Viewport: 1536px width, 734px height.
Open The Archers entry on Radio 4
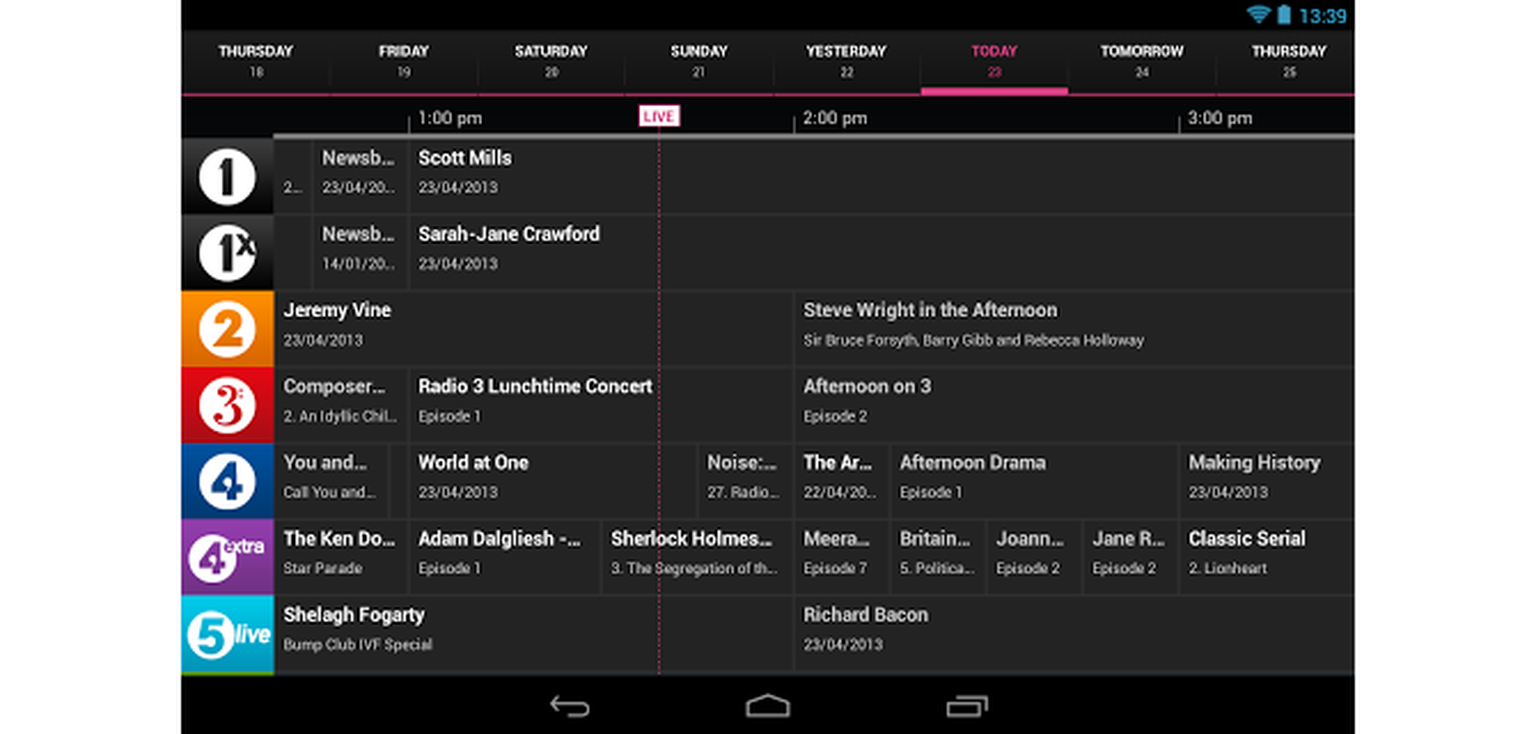pos(842,481)
